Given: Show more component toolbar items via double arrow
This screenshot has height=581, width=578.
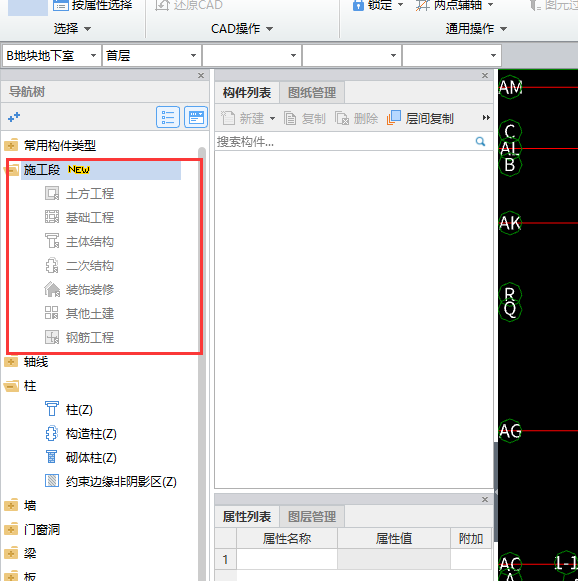Looking at the screenshot, I should 486,118.
